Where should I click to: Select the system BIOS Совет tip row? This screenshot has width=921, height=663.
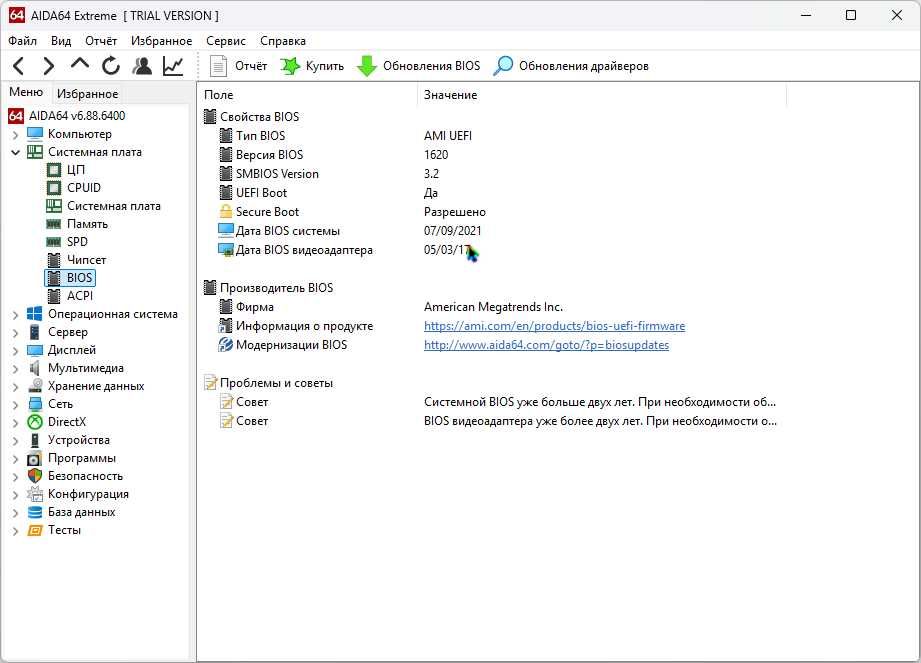[493, 402]
